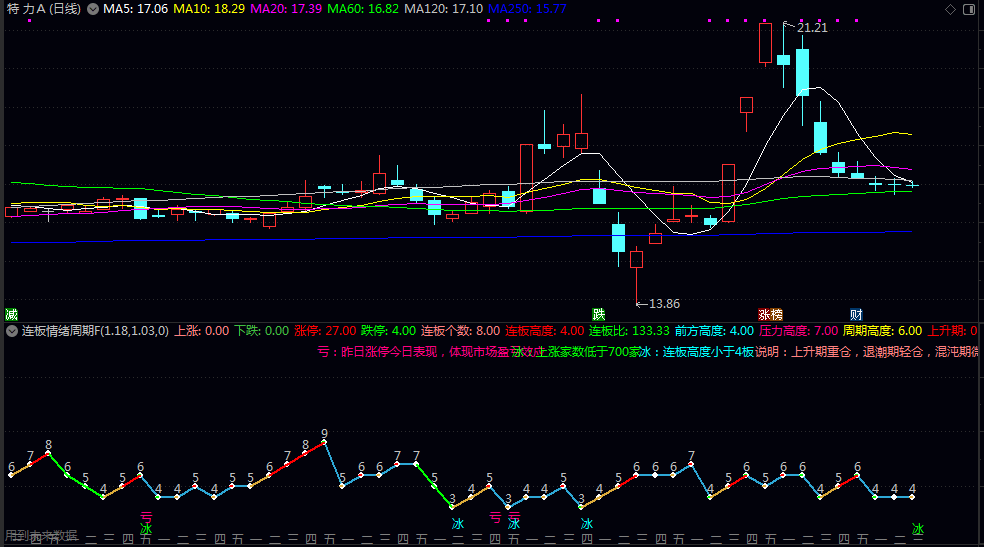Open the main chart indicator dropdown arrow
The height and width of the screenshot is (547, 984).
(93, 9)
